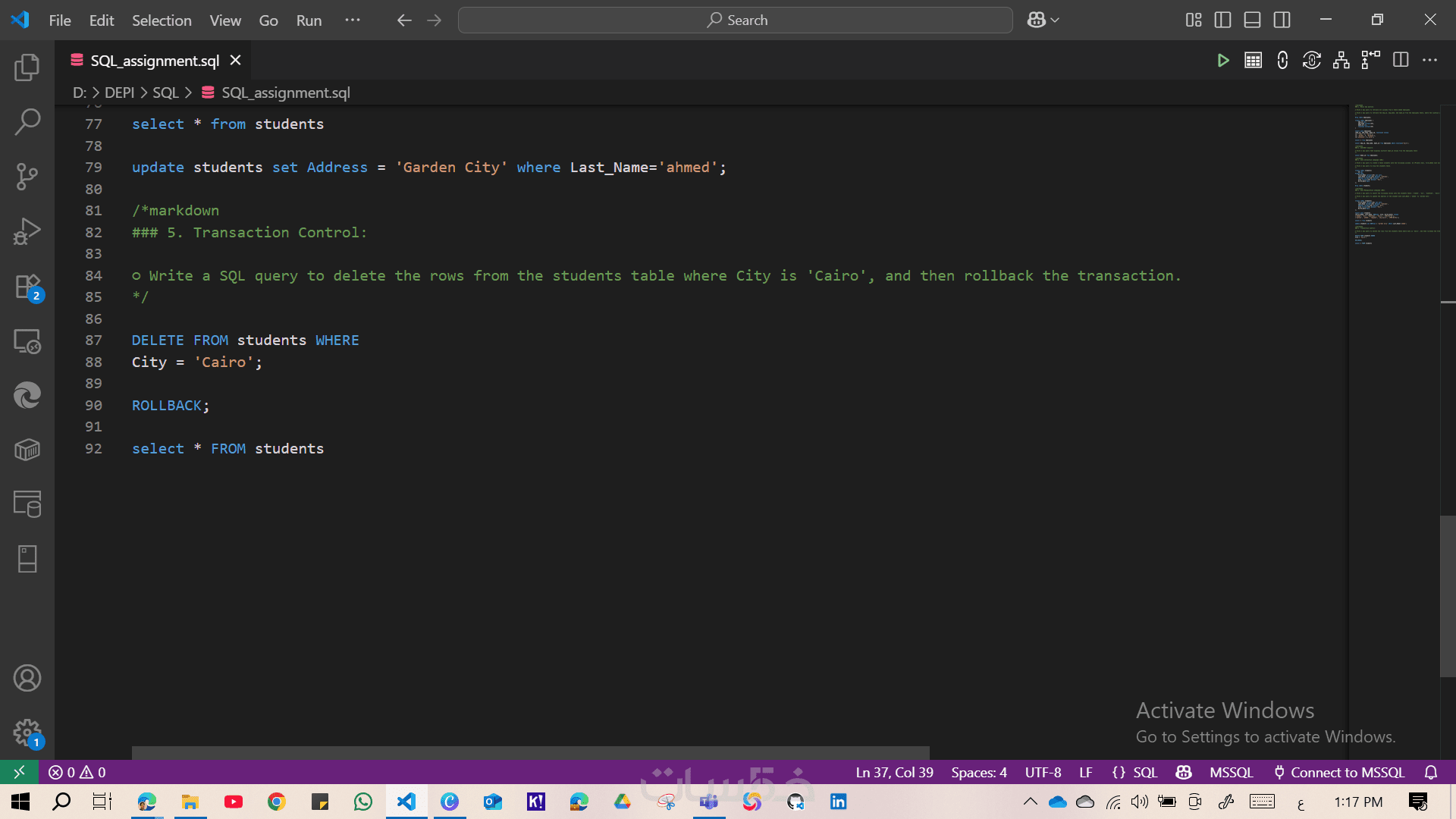Click the notifications bell in status bar
The height and width of the screenshot is (819, 1456).
(x=1431, y=772)
